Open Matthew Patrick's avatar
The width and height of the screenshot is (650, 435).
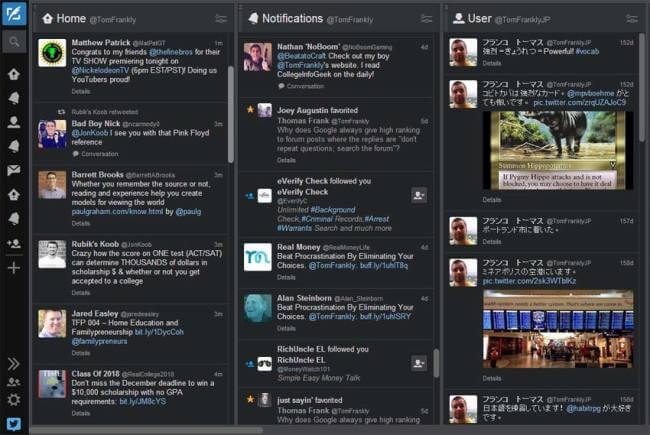click(x=52, y=53)
